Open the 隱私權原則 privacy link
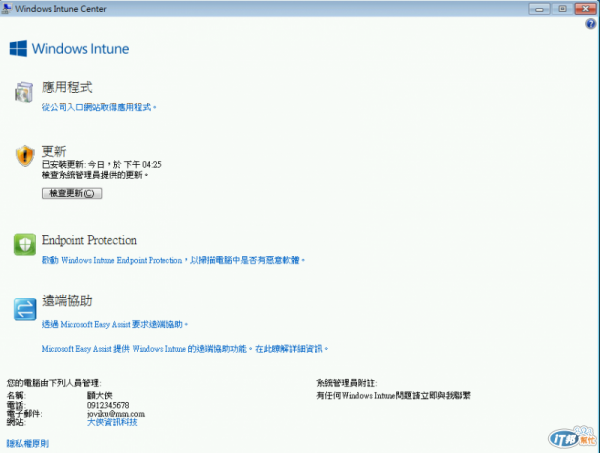Viewport: 600px width, 453px height. (28, 443)
